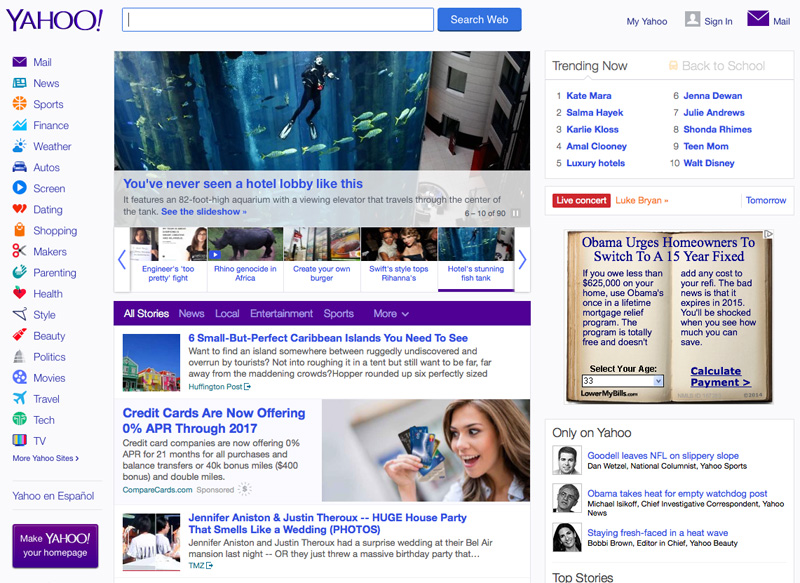800x583 pixels.
Task: Select the All Stories tab
Action: 146,314
